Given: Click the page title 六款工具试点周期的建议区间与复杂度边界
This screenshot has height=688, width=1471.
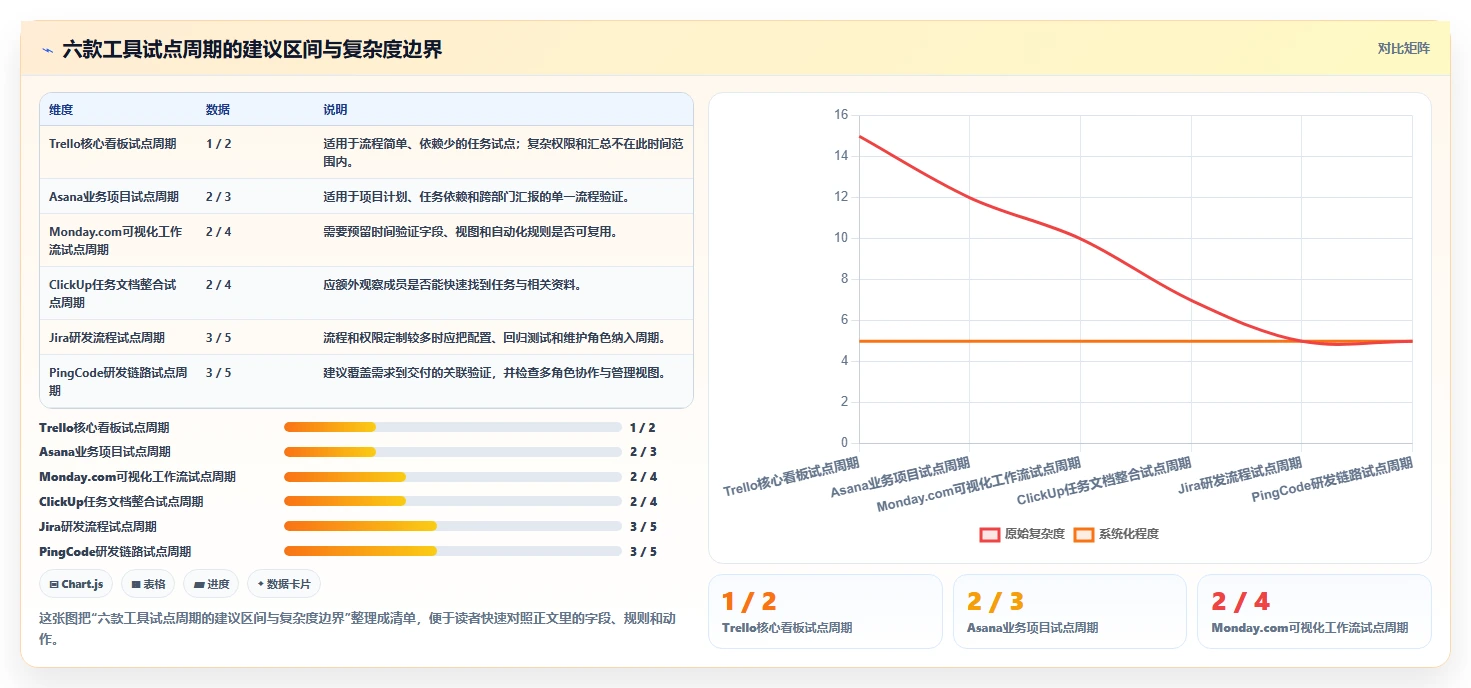Looking at the screenshot, I should pyautogui.click(x=252, y=49).
